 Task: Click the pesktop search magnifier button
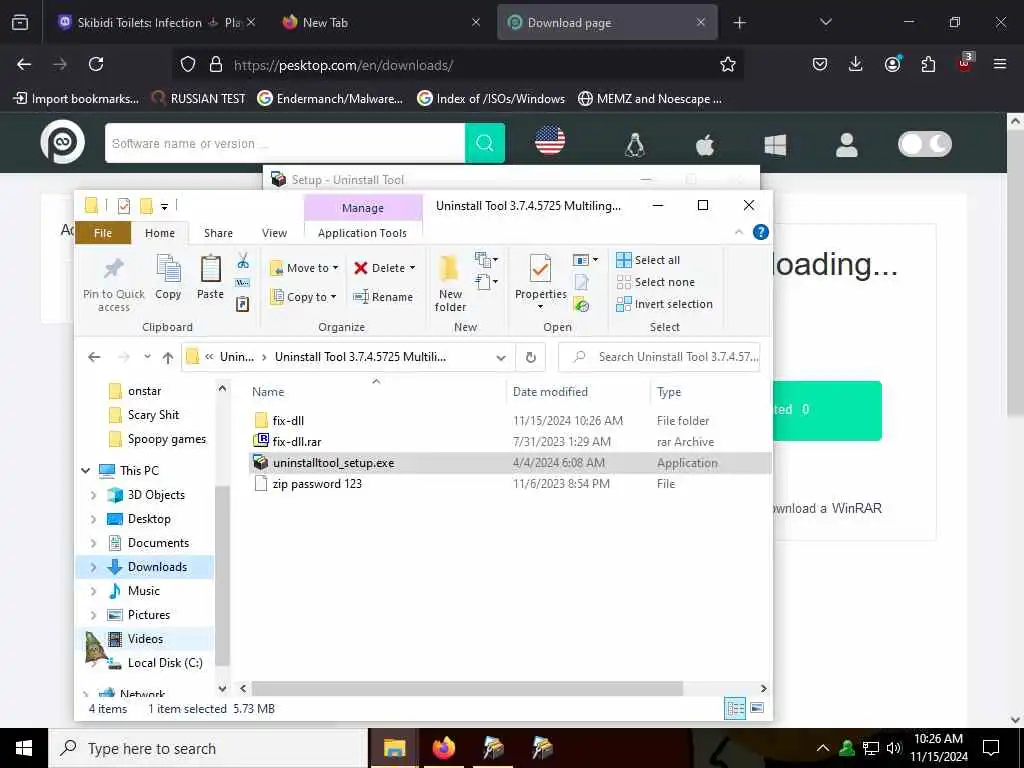[485, 143]
